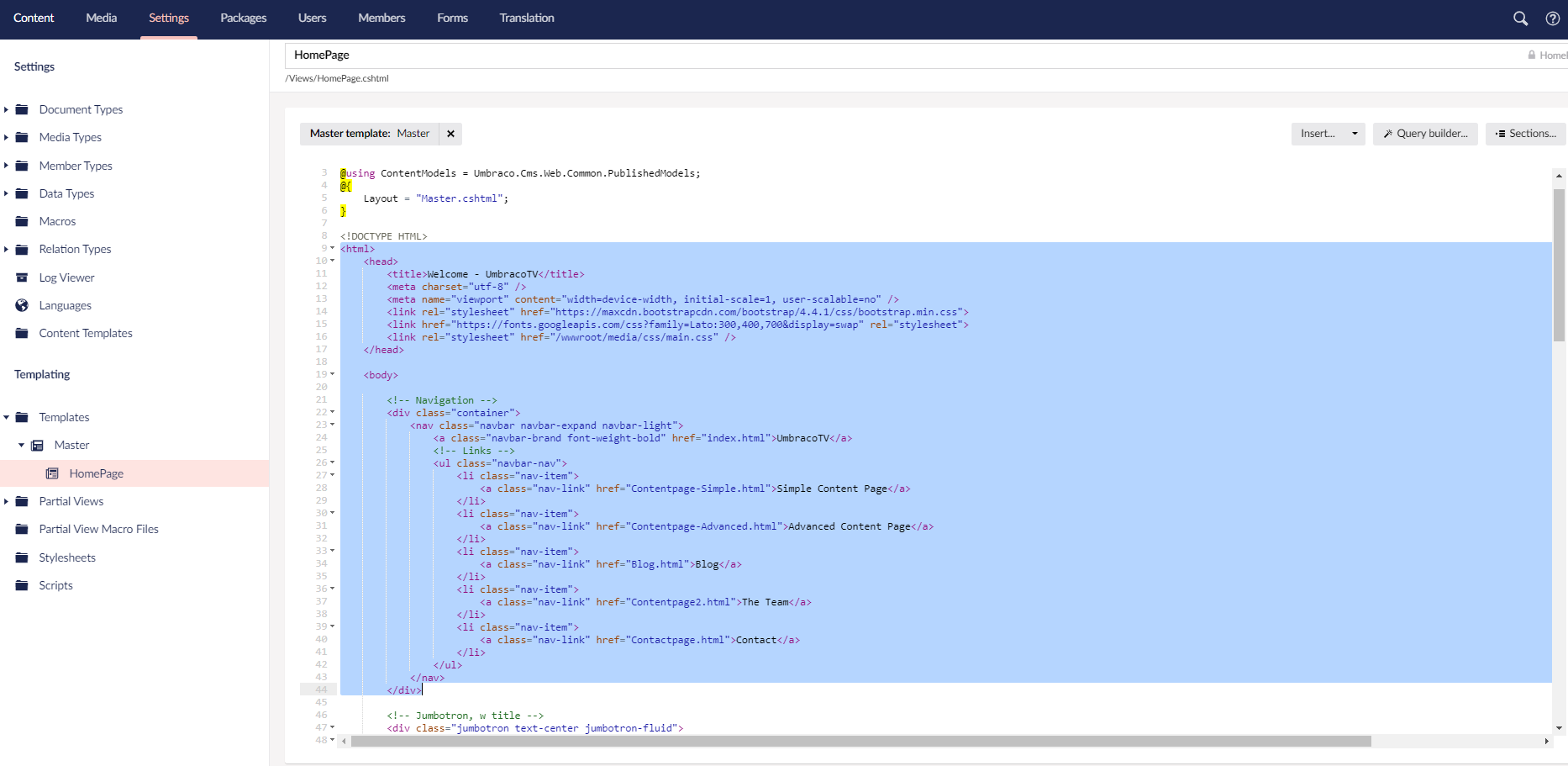Click the lock icon beside the alias

(1532, 55)
